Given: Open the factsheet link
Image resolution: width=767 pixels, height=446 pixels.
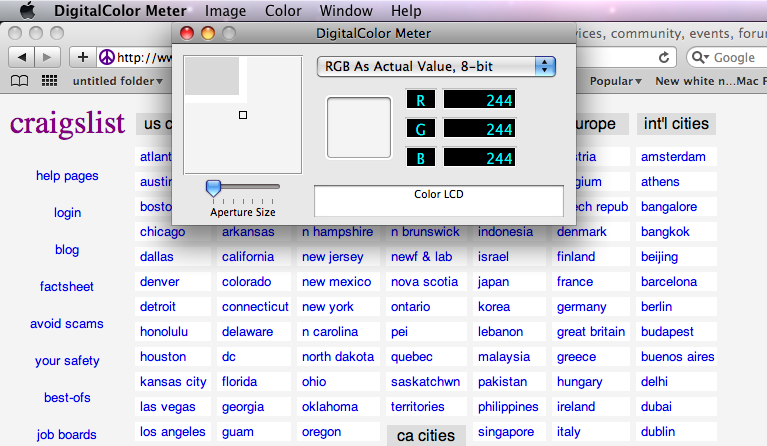Looking at the screenshot, I should click(67, 287).
